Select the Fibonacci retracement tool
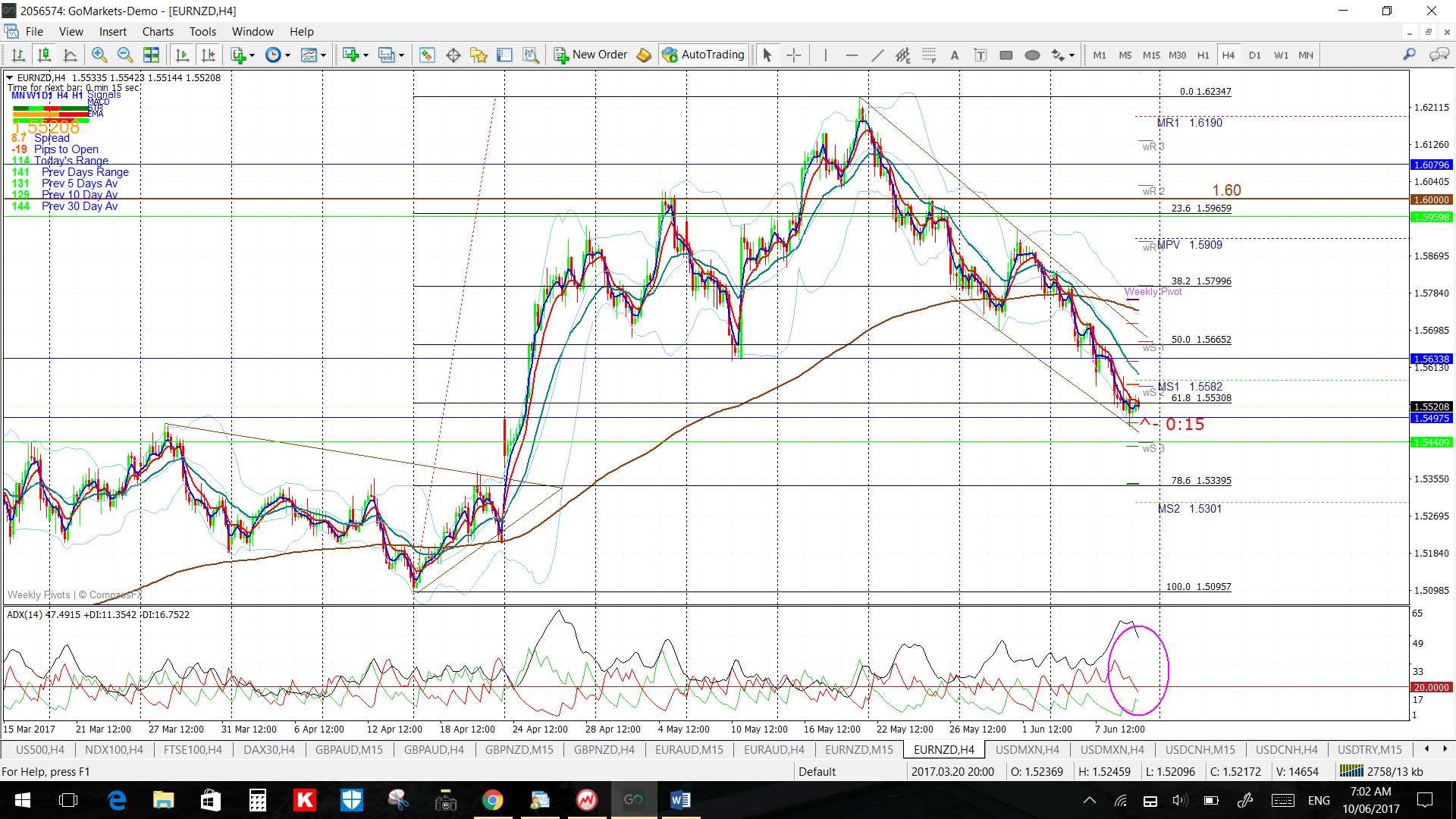Screen dimensions: 1456x819 [929, 55]
